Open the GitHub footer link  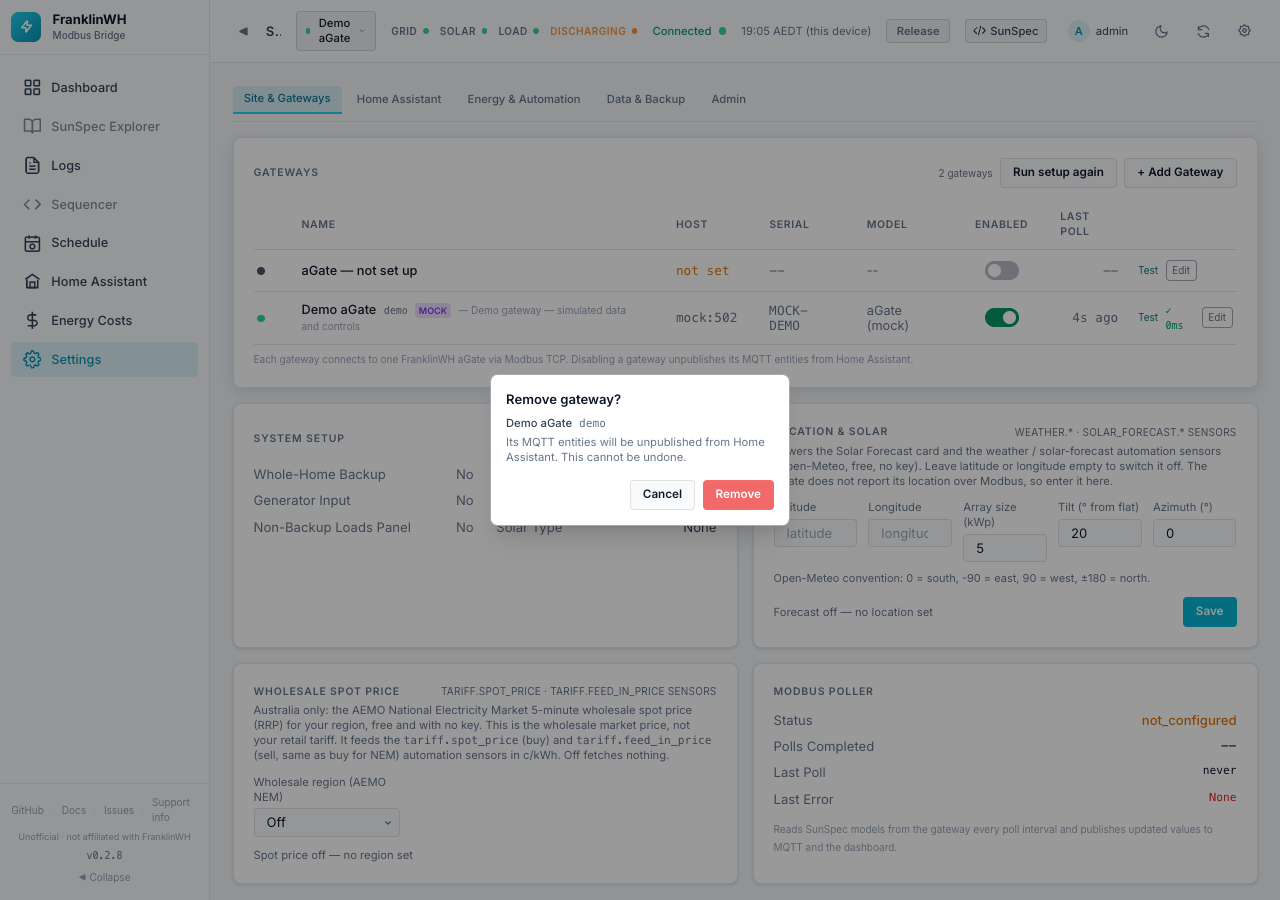27,810
